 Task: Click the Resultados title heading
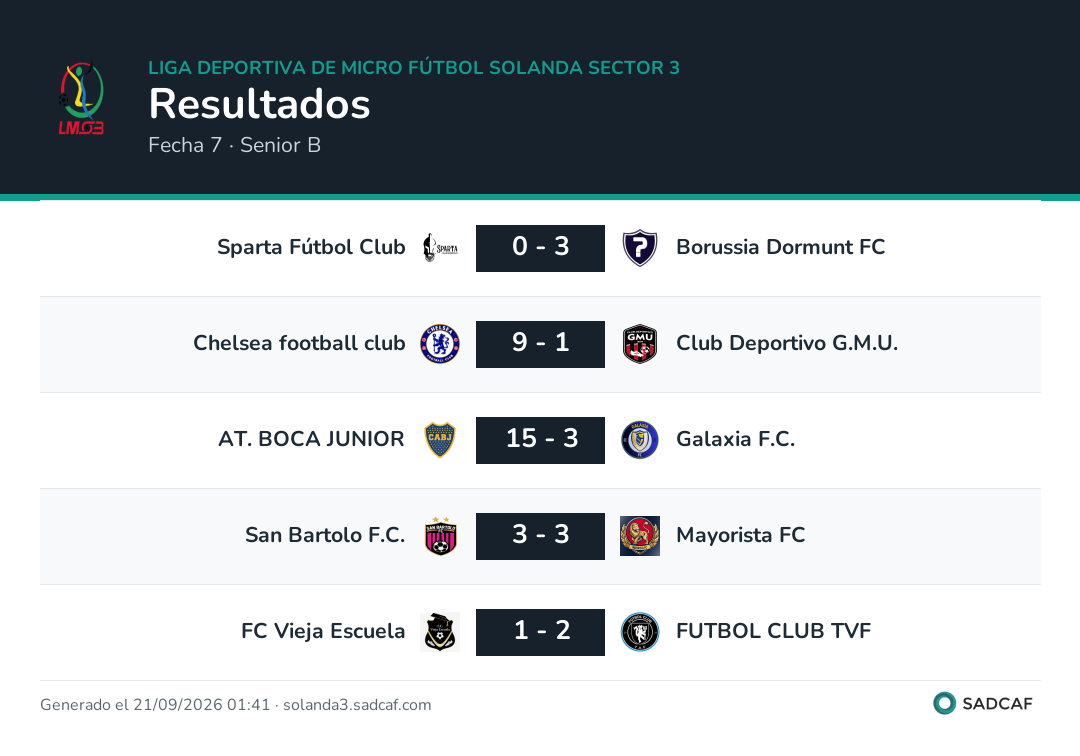click(259, 104)
